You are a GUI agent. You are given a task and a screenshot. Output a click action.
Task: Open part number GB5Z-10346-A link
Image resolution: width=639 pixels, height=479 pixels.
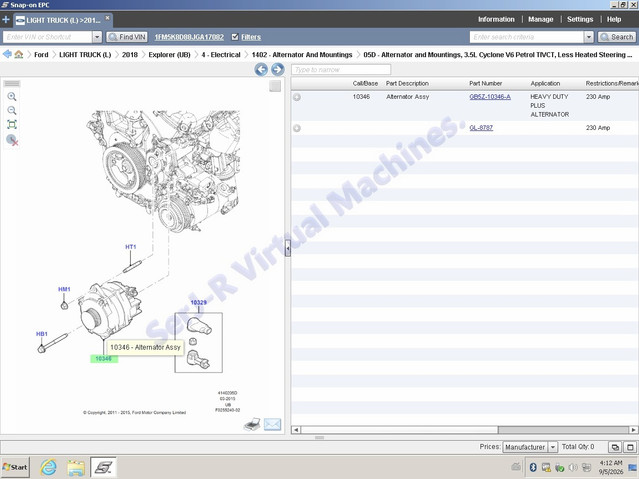(490, 97)
